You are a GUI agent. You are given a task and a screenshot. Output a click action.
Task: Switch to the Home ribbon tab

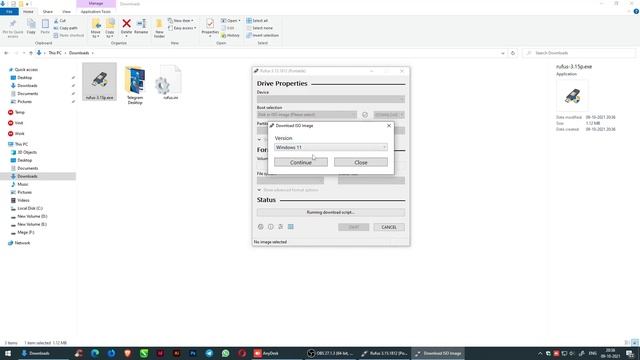coord(28,12)
